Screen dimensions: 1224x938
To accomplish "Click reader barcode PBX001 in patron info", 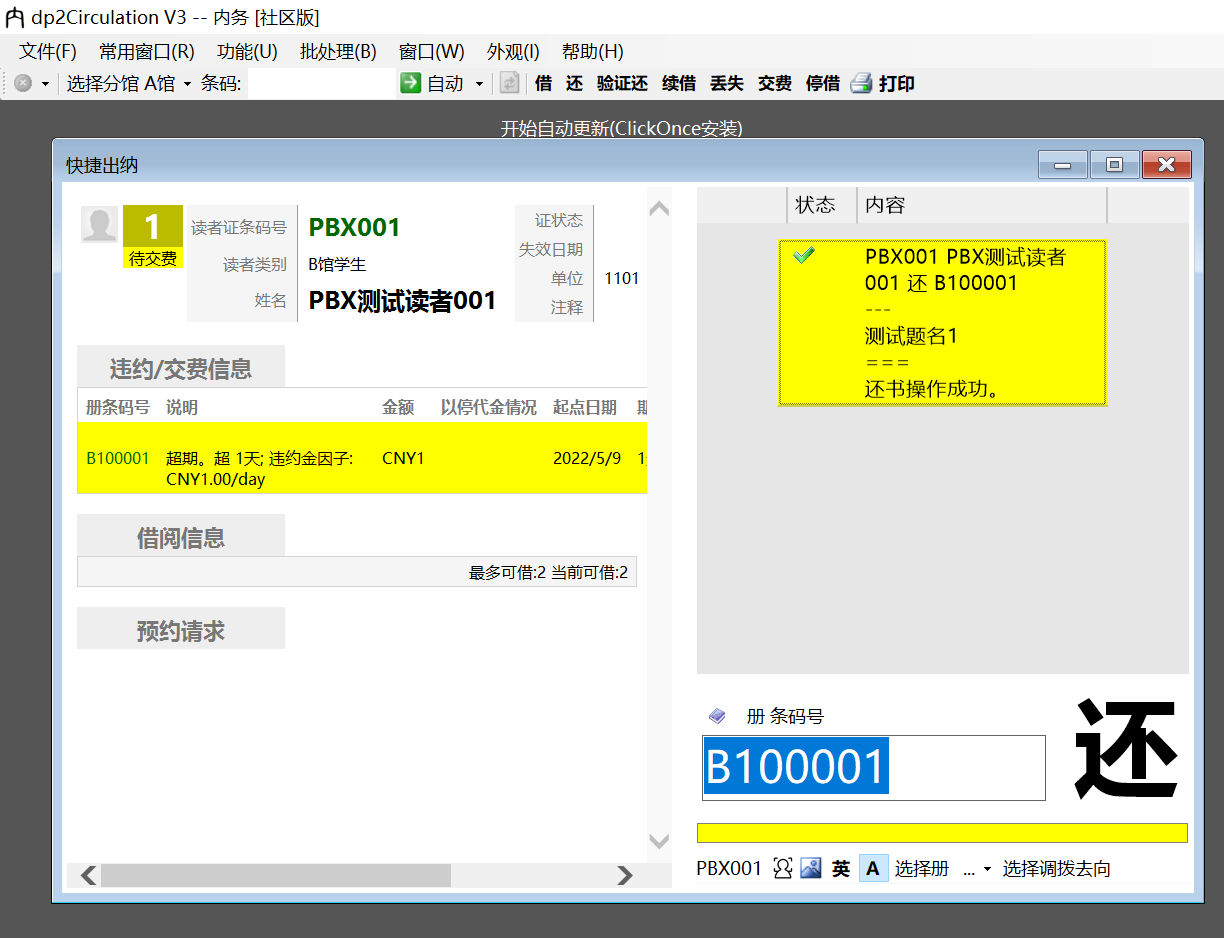I will click(355, 227).
